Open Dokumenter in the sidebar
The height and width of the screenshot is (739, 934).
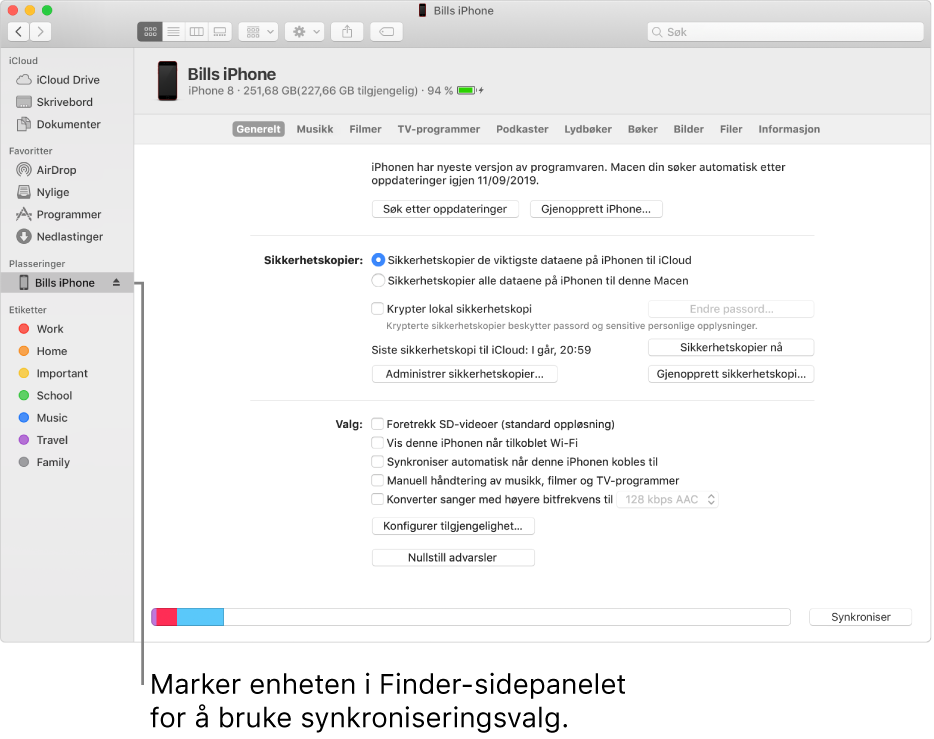pos(67,124)
